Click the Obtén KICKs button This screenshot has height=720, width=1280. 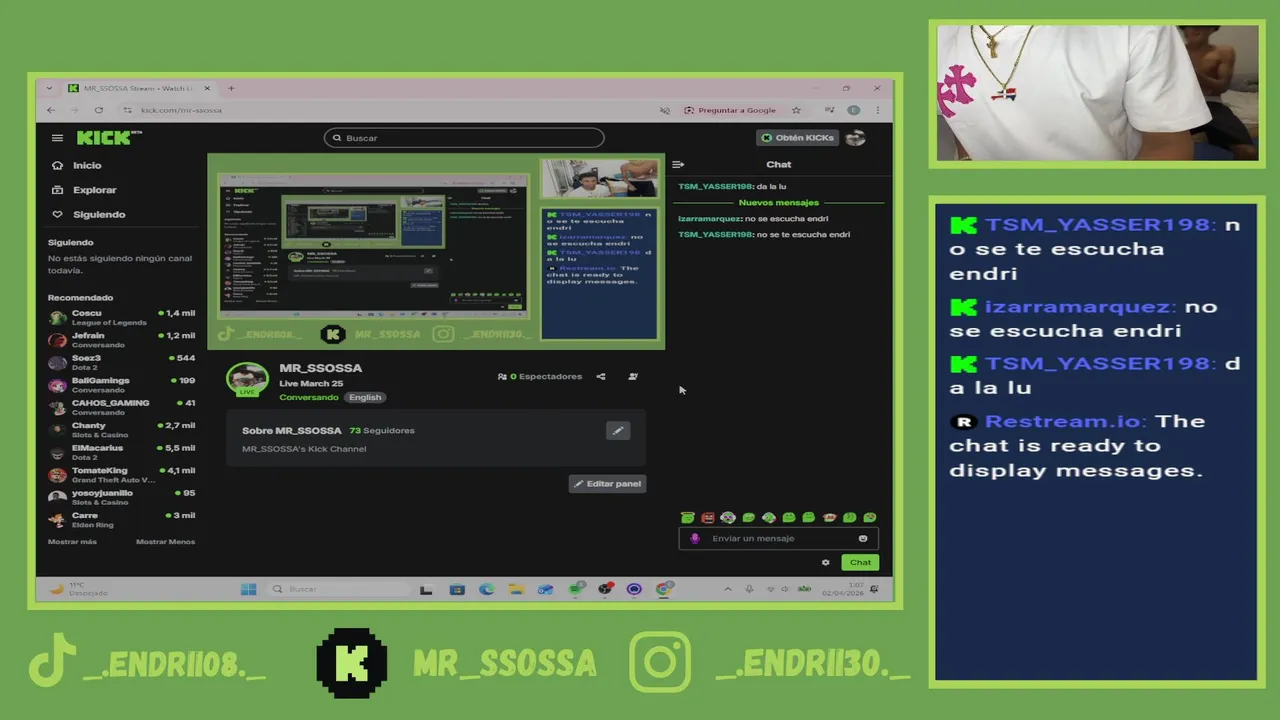pyautogui.click(x=797, y=138)
